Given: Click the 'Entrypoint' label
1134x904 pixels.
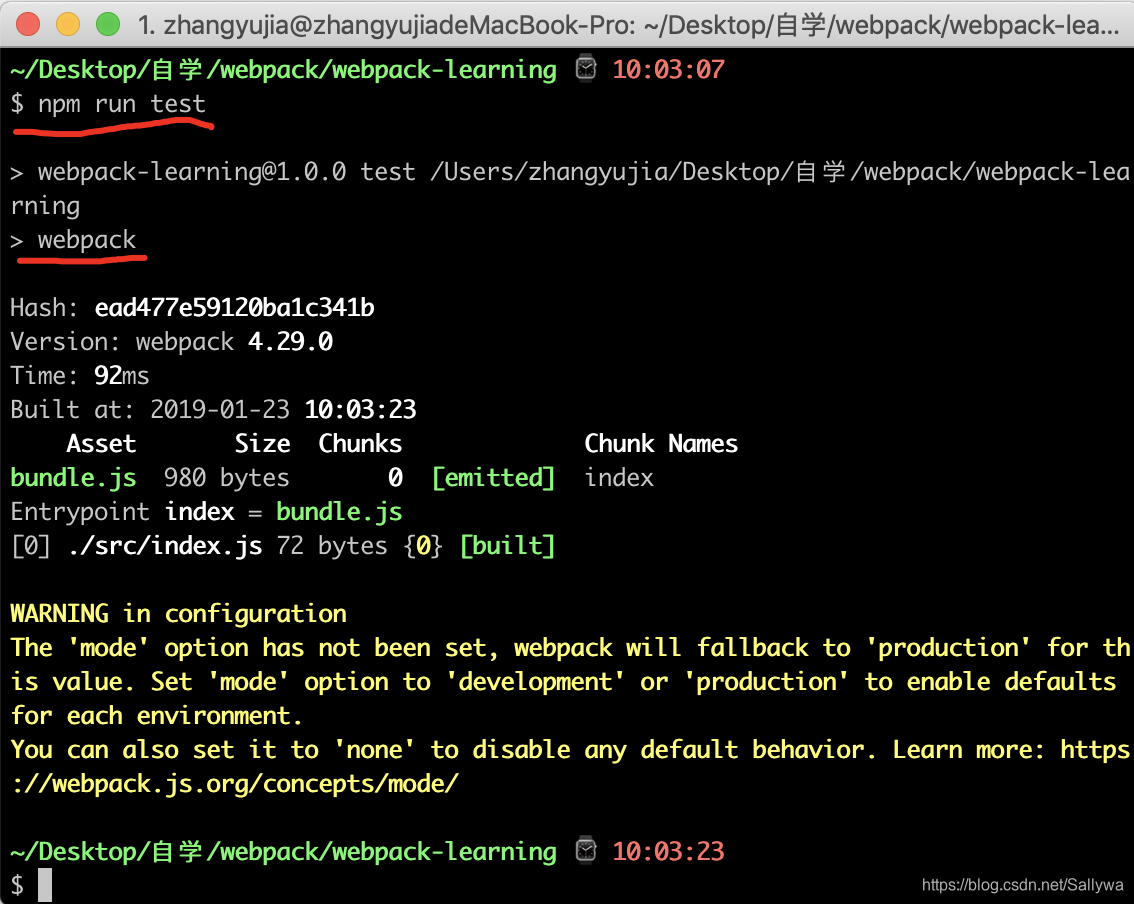Looking at the screenshot, I should [80, 511].
